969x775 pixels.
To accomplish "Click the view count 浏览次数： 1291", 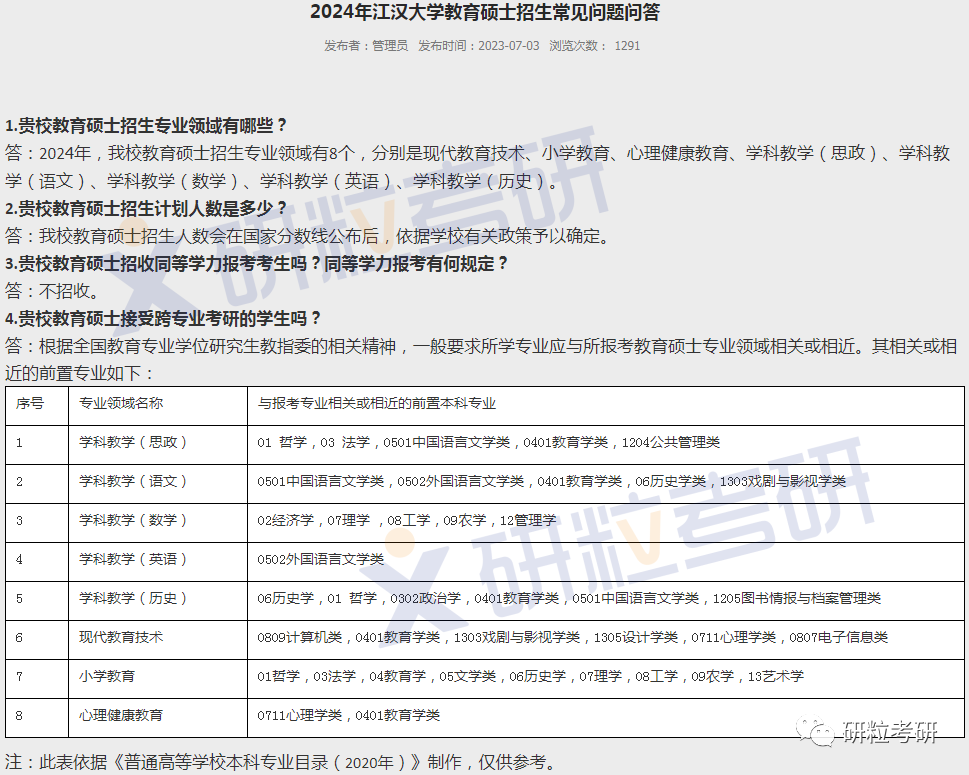I will [x=595, y=46].
